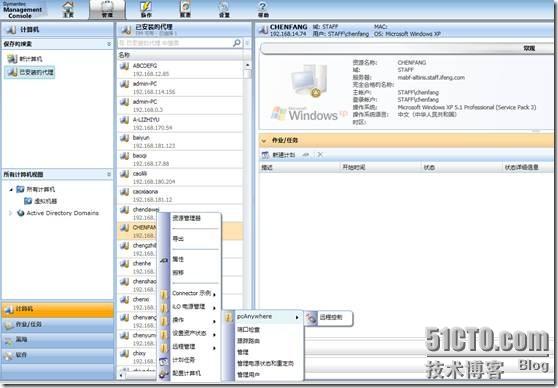
Task: Select the 虚拟机器 tree item
Action: [x=41, y=201]
